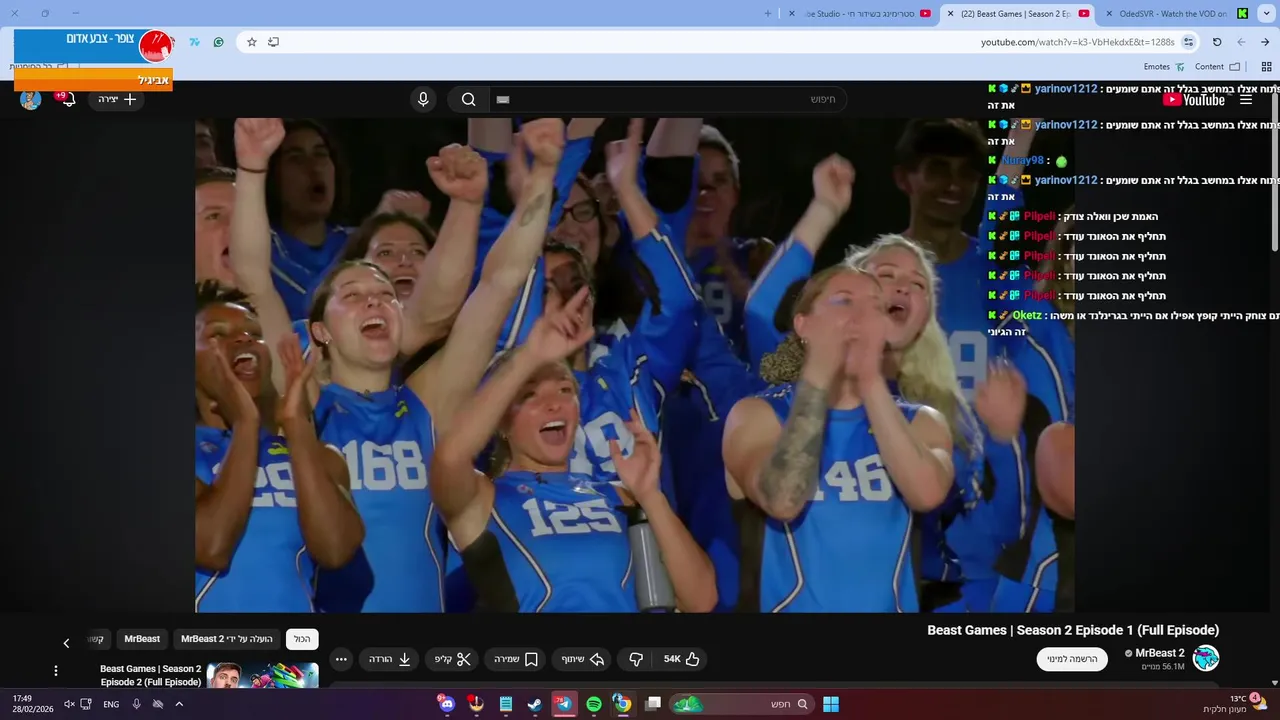Download the video with arrow-down button

390,659
